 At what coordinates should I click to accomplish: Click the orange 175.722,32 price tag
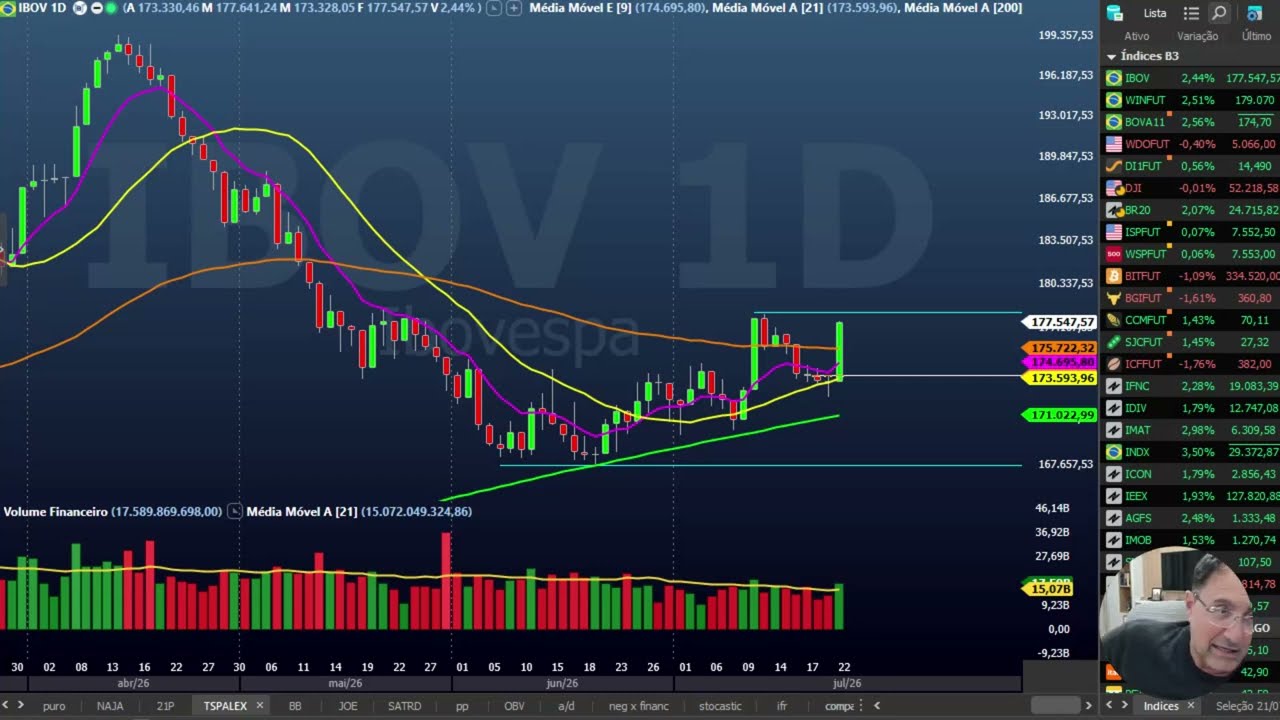tap(1061, 348)
